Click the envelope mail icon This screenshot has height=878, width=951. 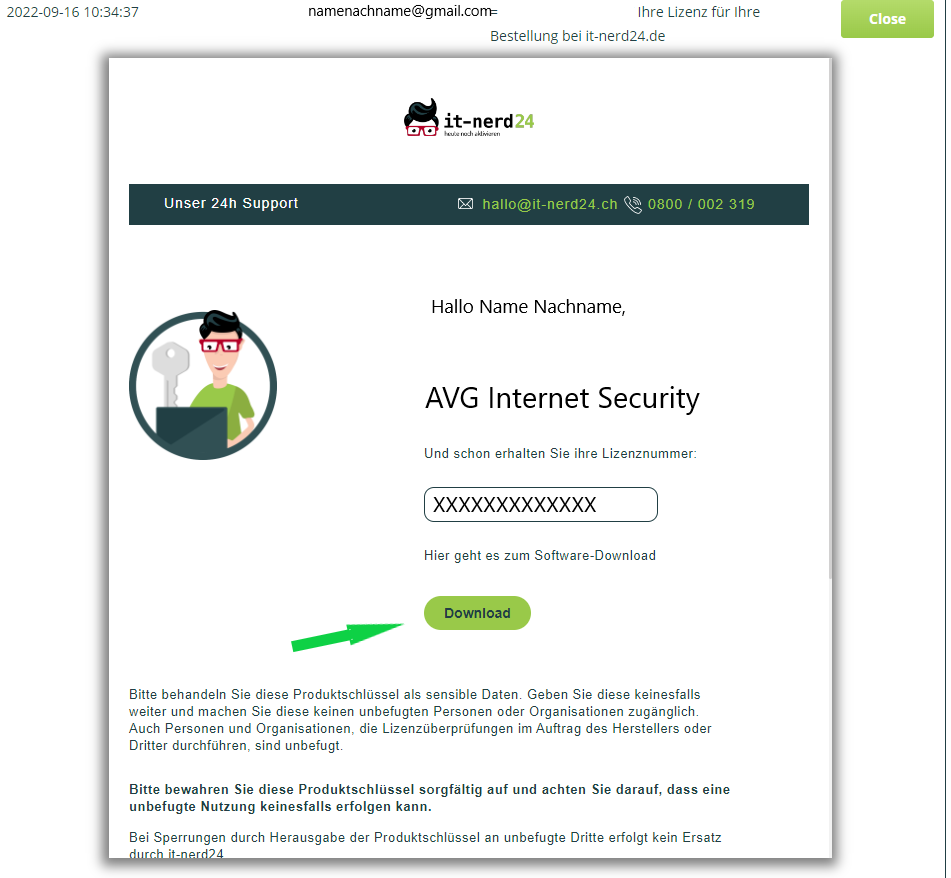click(x=465, y=204)
